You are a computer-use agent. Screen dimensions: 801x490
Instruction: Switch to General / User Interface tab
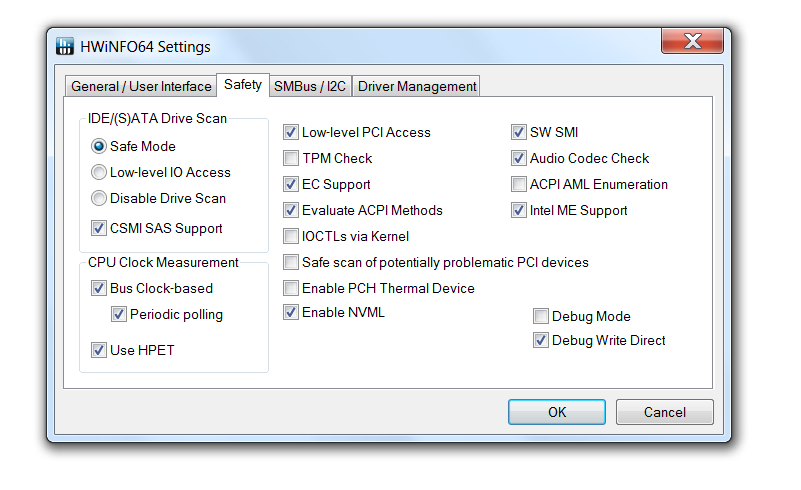point(141,86)
